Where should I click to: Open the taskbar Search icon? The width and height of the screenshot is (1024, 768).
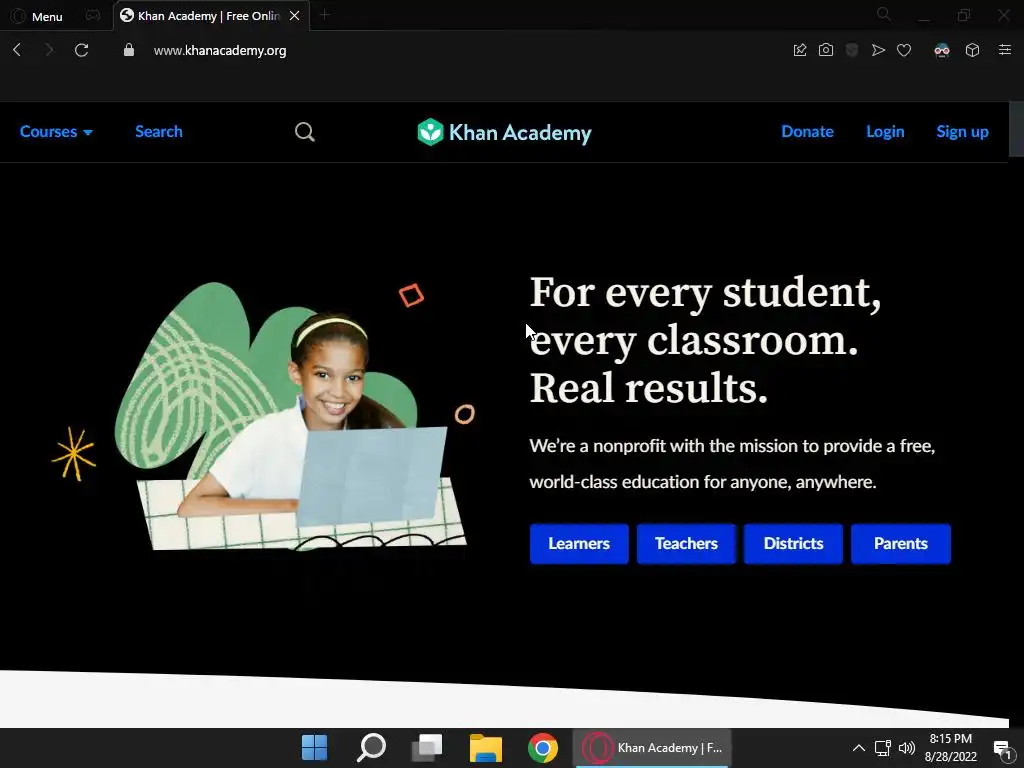[x=371, y=748]
